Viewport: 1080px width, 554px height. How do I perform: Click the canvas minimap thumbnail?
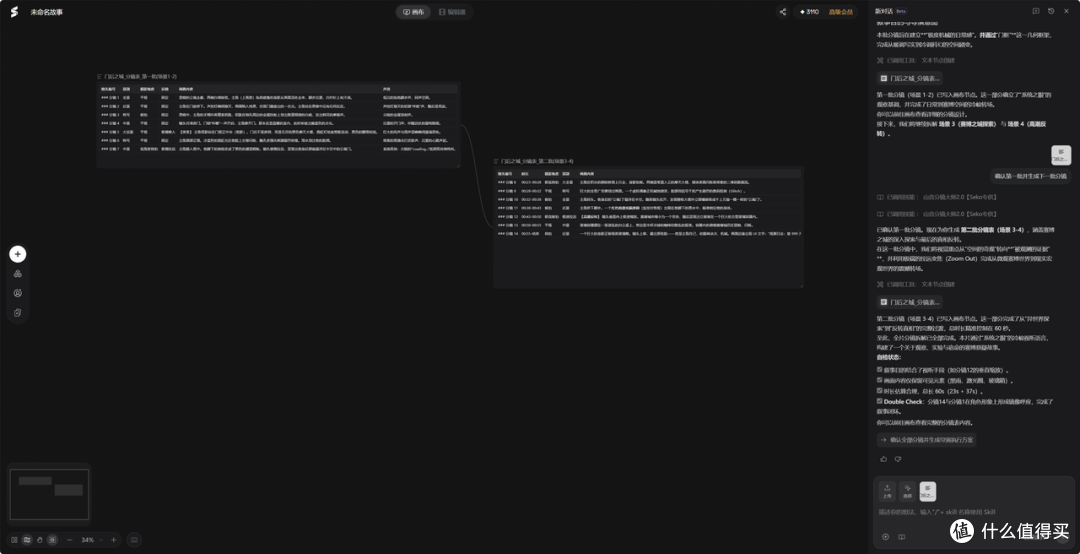50,494
